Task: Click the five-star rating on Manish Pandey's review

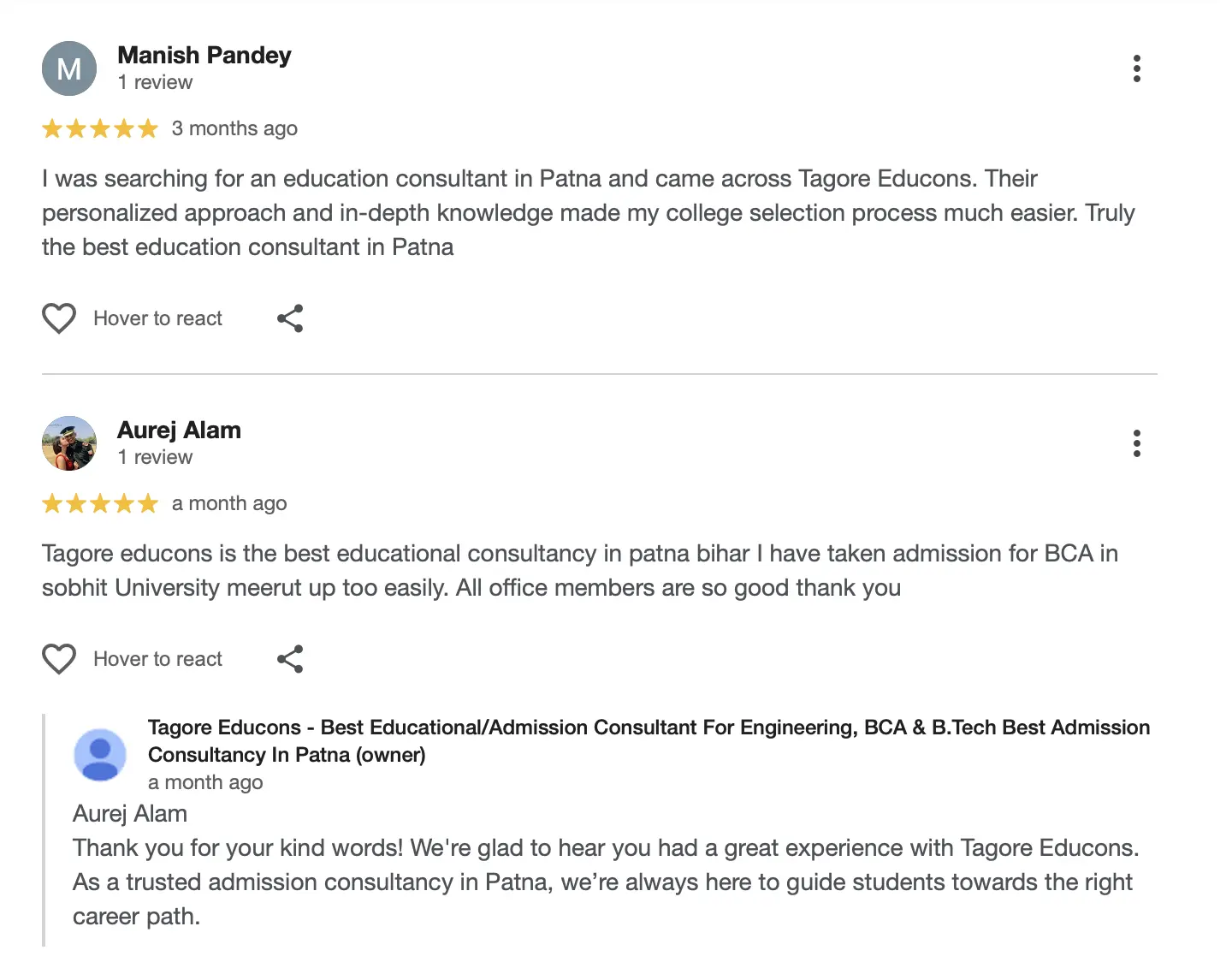Action: click(100, 129)
